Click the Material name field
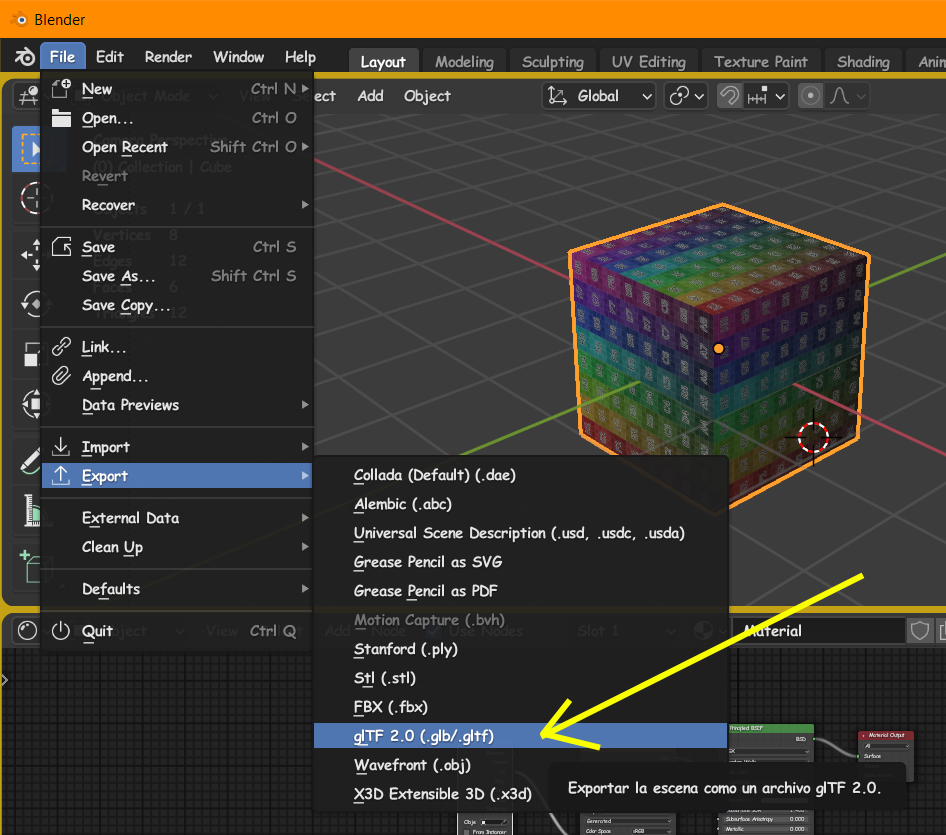 point(818,631)
